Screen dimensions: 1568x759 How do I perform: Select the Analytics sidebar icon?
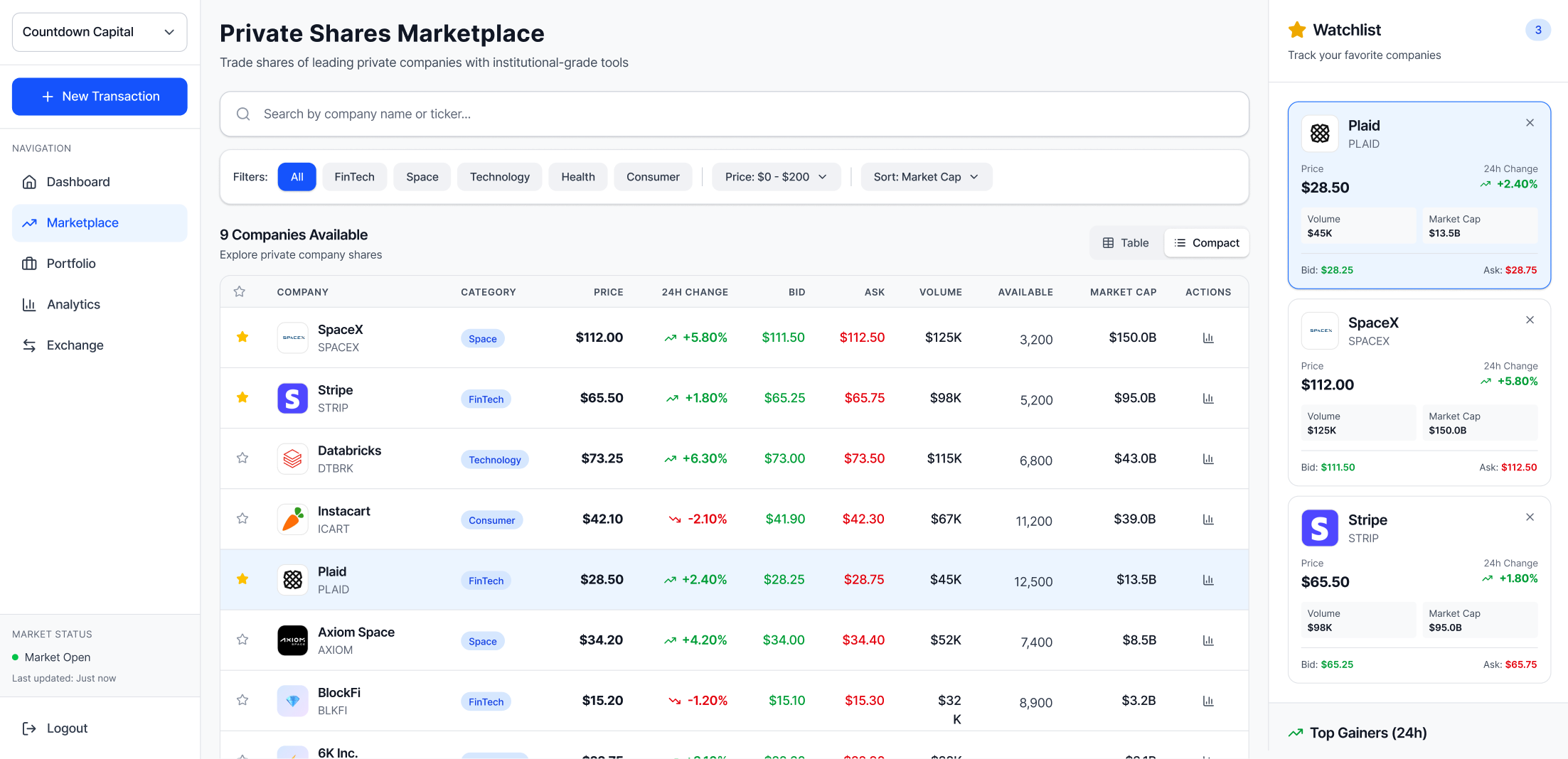[29, 304]
